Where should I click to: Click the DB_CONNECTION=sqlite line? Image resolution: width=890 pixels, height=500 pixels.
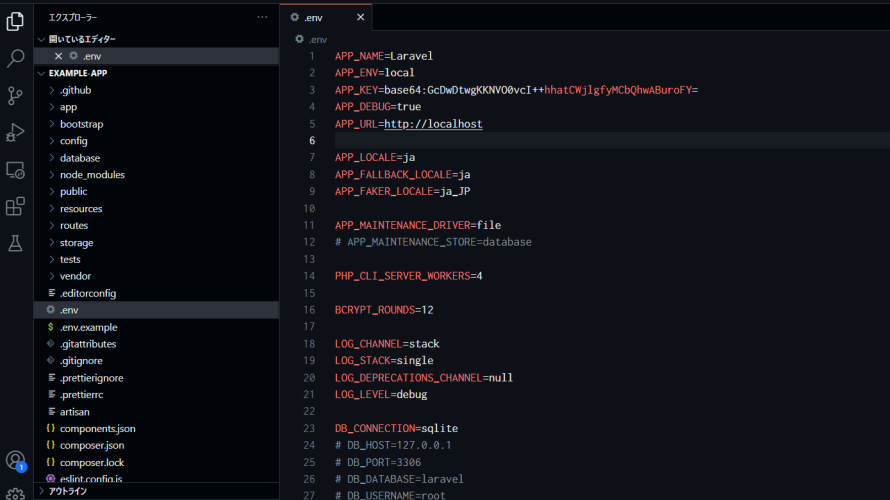(x=396, y=428)
